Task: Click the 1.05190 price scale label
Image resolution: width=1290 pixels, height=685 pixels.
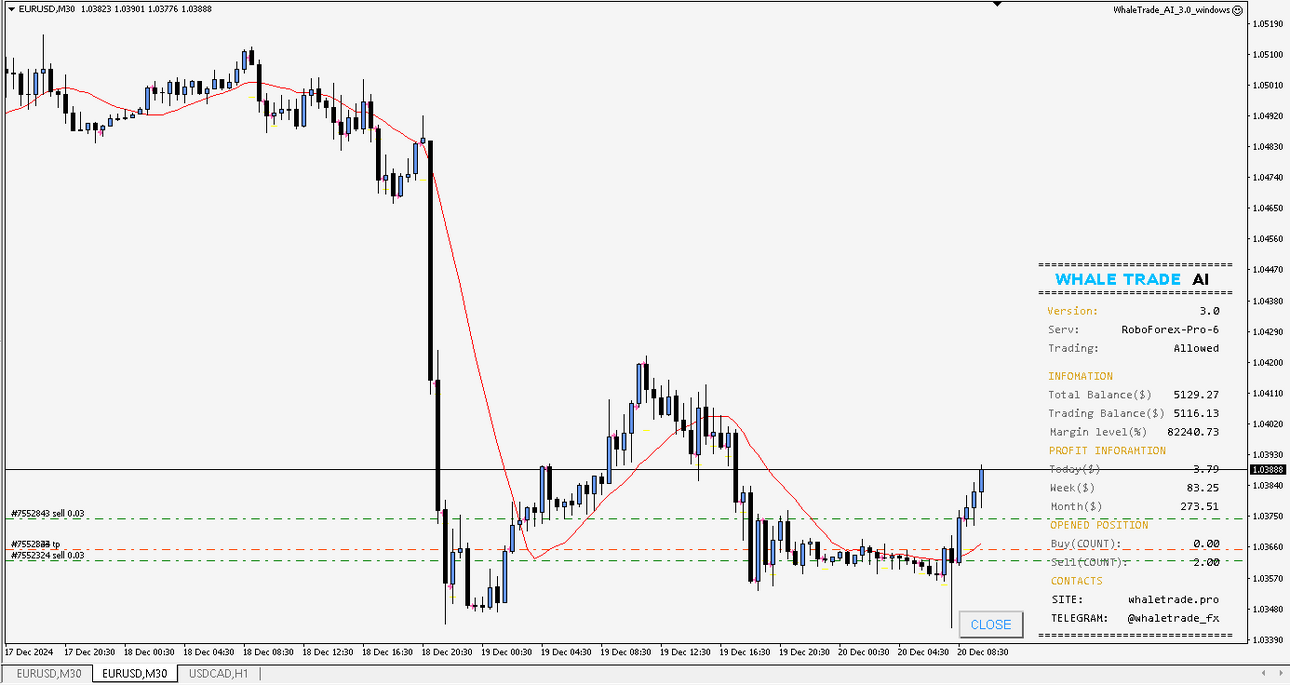Action: click(1270, 23)
